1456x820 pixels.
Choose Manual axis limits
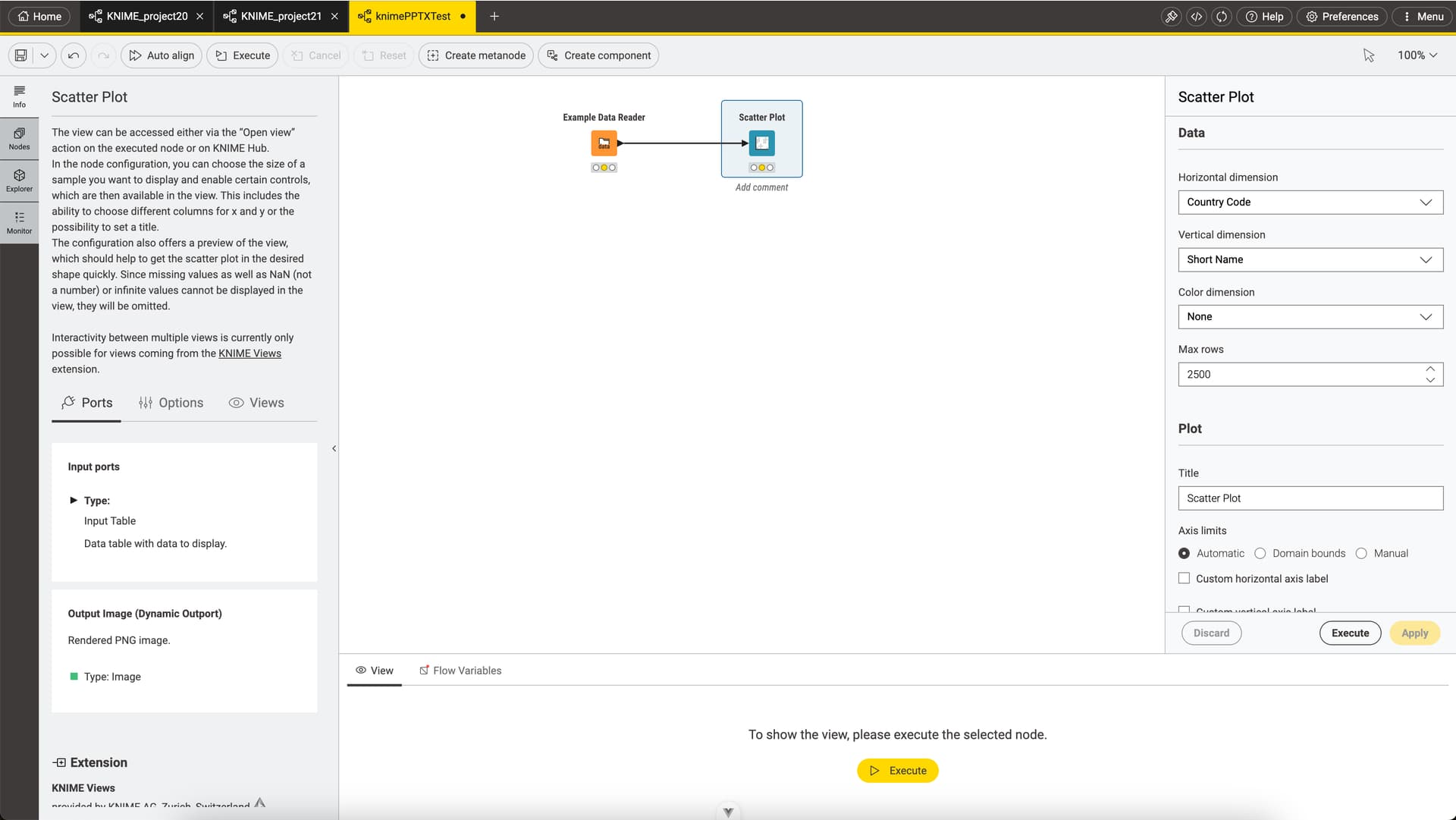(x=1362, y=553)
